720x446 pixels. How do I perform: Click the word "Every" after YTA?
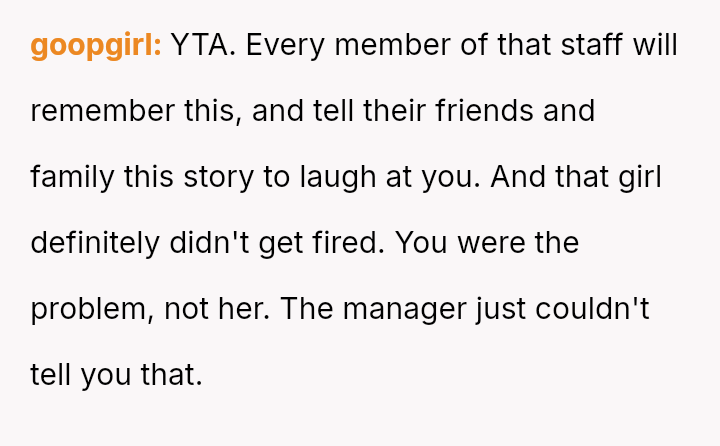tap(283, 45)
